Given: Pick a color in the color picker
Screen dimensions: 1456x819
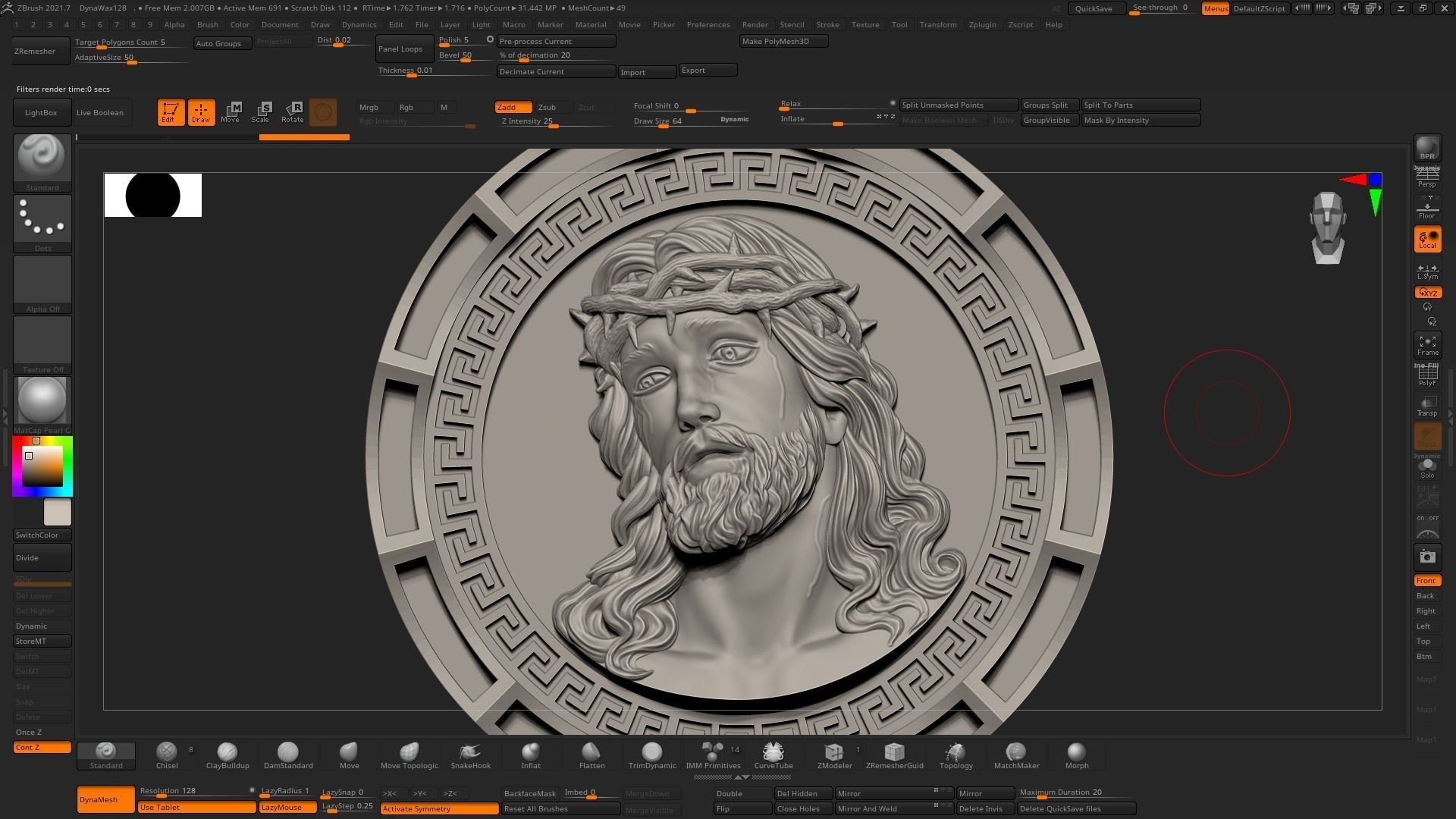Looking at the screenshot, I should (x=42, y=466).
